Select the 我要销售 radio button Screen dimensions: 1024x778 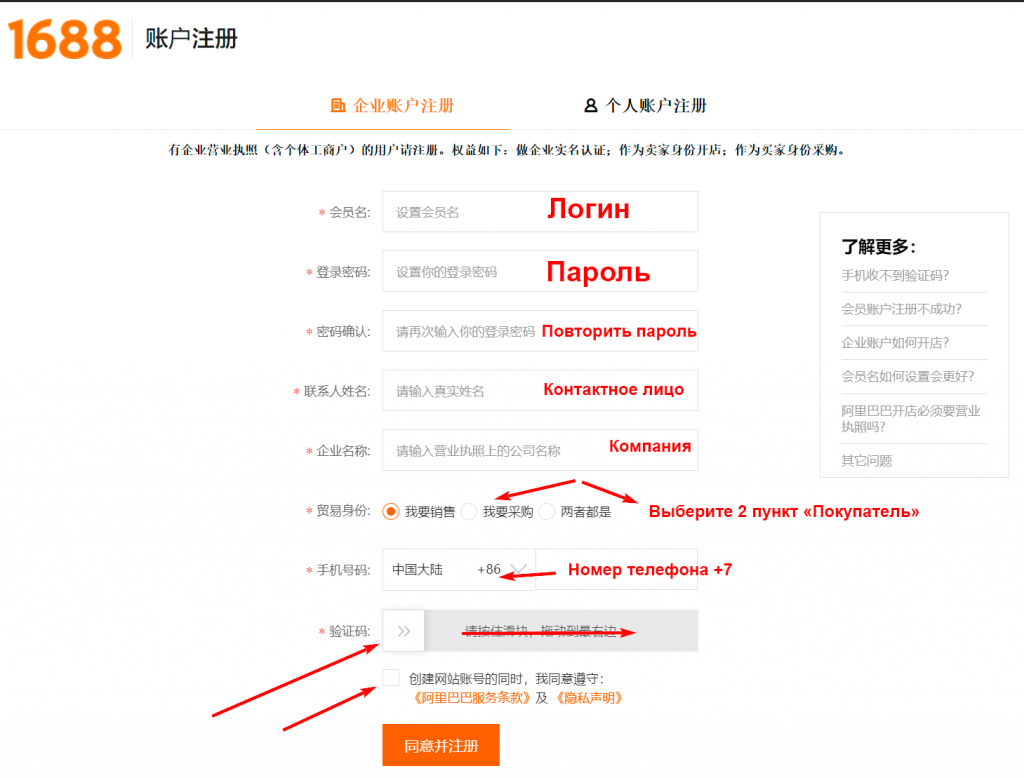click(x=391, y=511)
